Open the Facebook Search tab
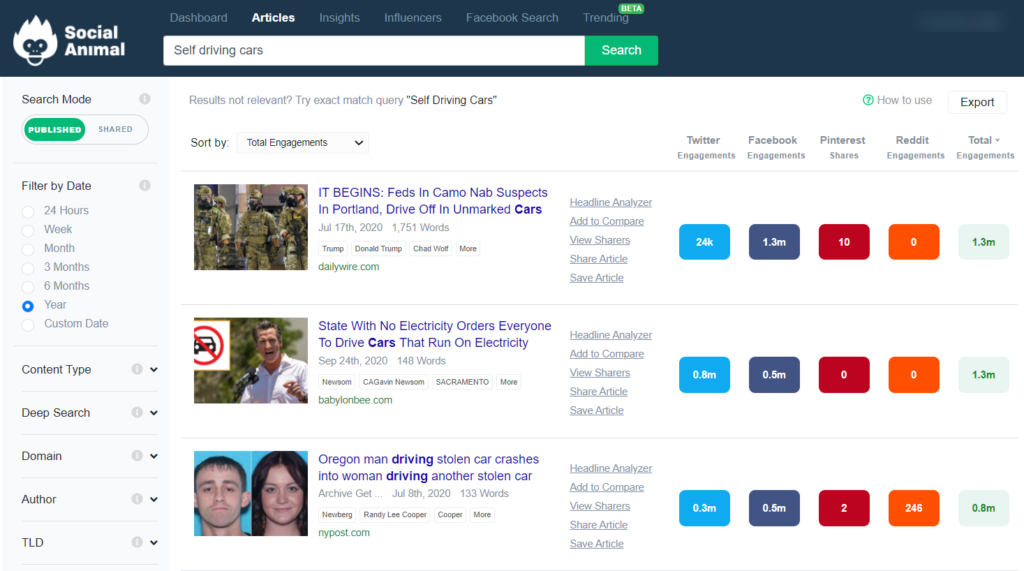This screenshot has height=571, width=1024. point(512,18)
